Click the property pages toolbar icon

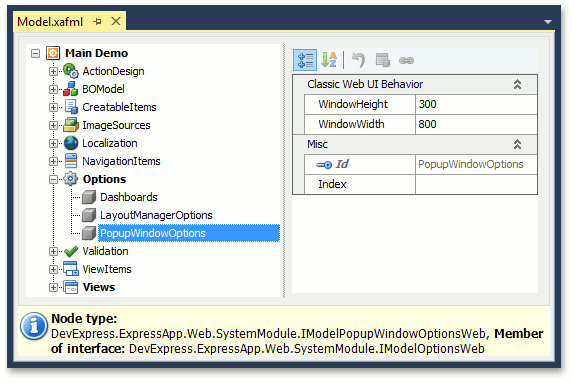[383, 60]
